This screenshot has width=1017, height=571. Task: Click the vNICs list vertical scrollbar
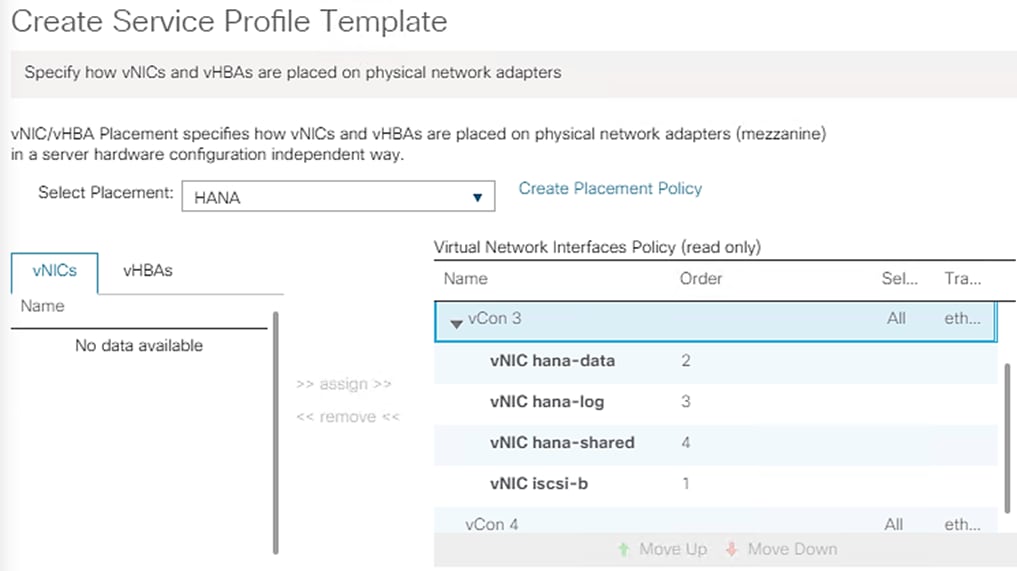pos(275,430)
